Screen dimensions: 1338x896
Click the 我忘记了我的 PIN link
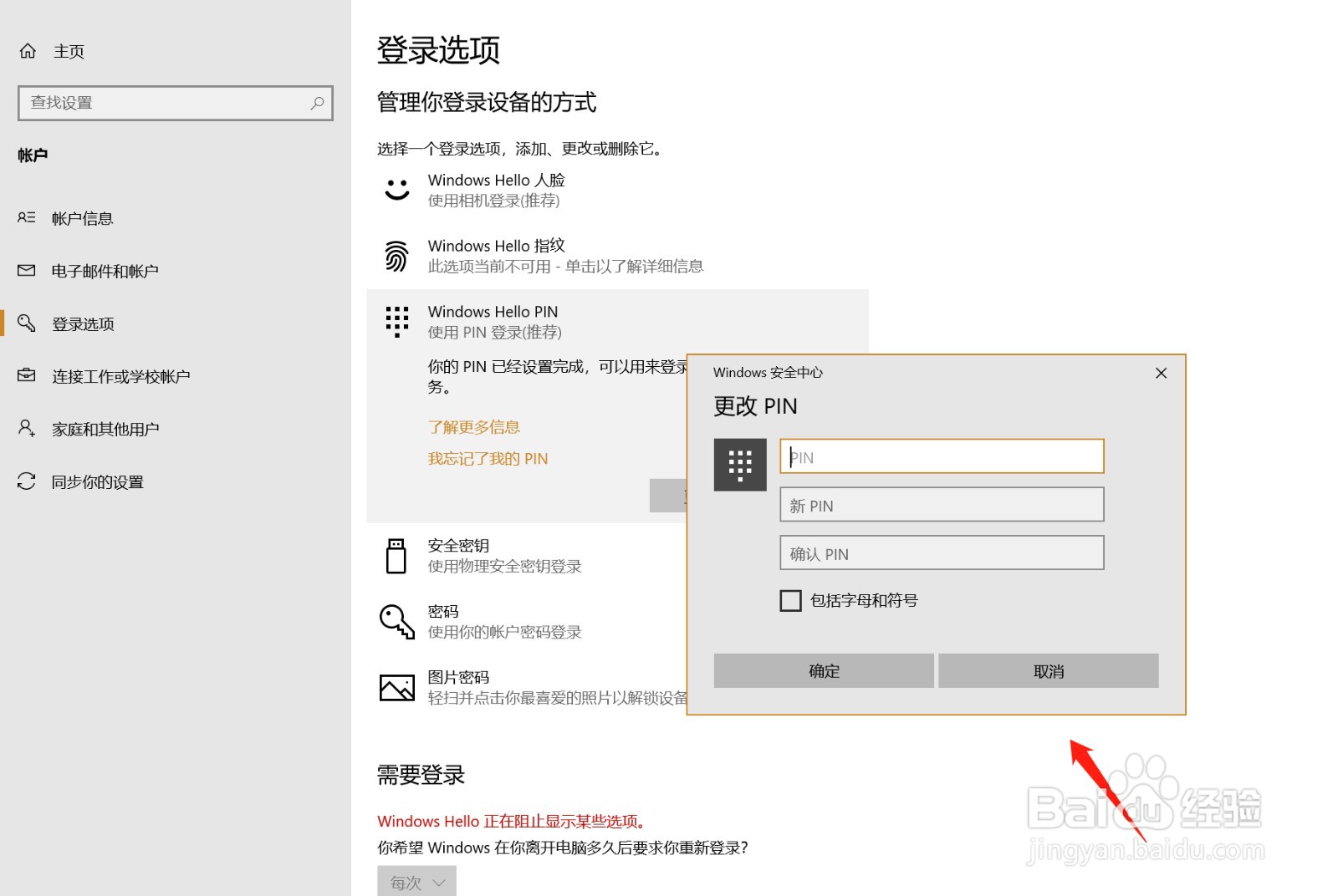(x=488, y=458)
